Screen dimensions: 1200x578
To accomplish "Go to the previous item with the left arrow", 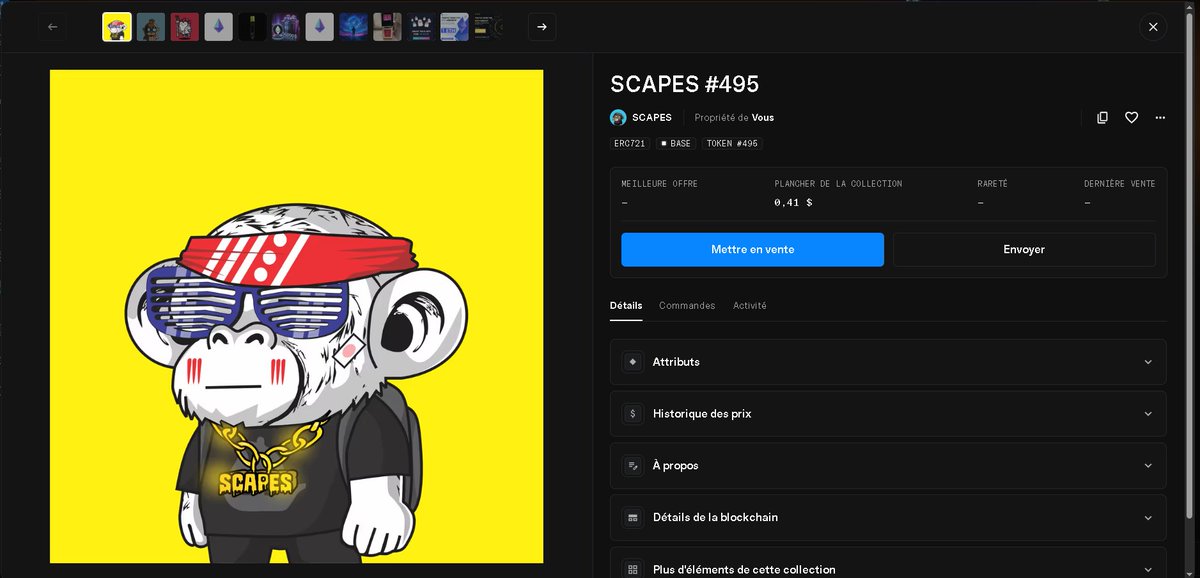I will [x=52, y=27].
